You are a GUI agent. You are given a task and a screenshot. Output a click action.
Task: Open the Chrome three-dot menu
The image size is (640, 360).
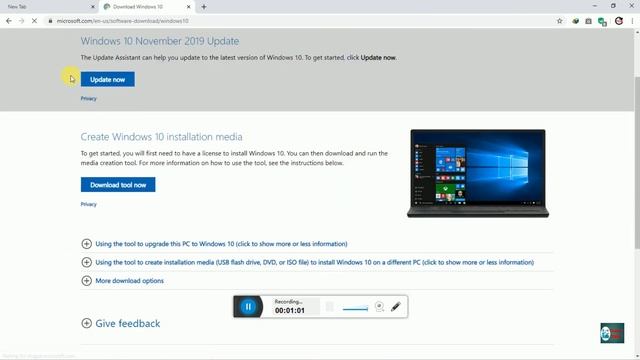pyautogui.click(x=632, y=21)
